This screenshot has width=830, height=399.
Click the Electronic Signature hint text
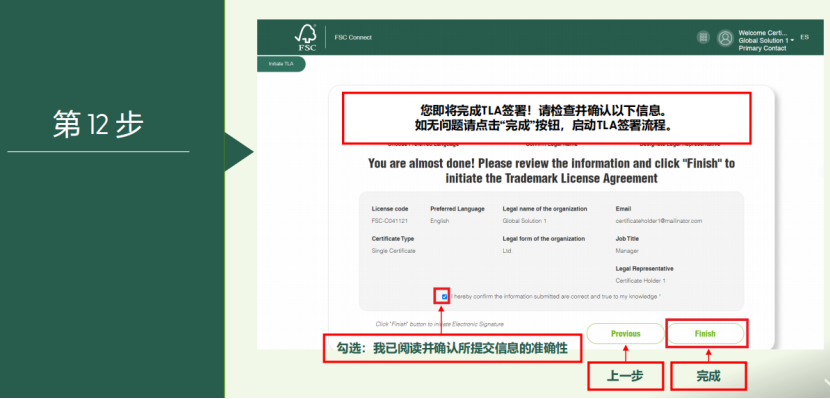[439, 324]
